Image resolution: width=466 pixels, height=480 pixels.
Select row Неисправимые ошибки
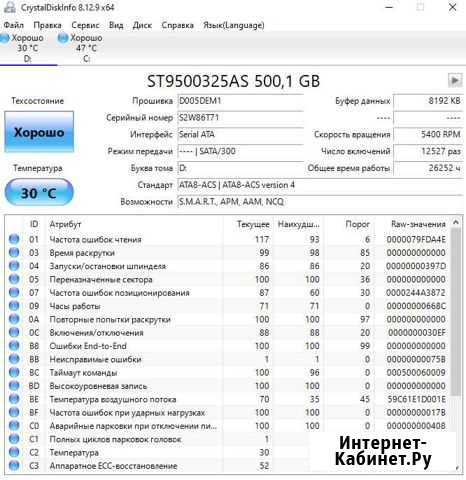point(227,359)
